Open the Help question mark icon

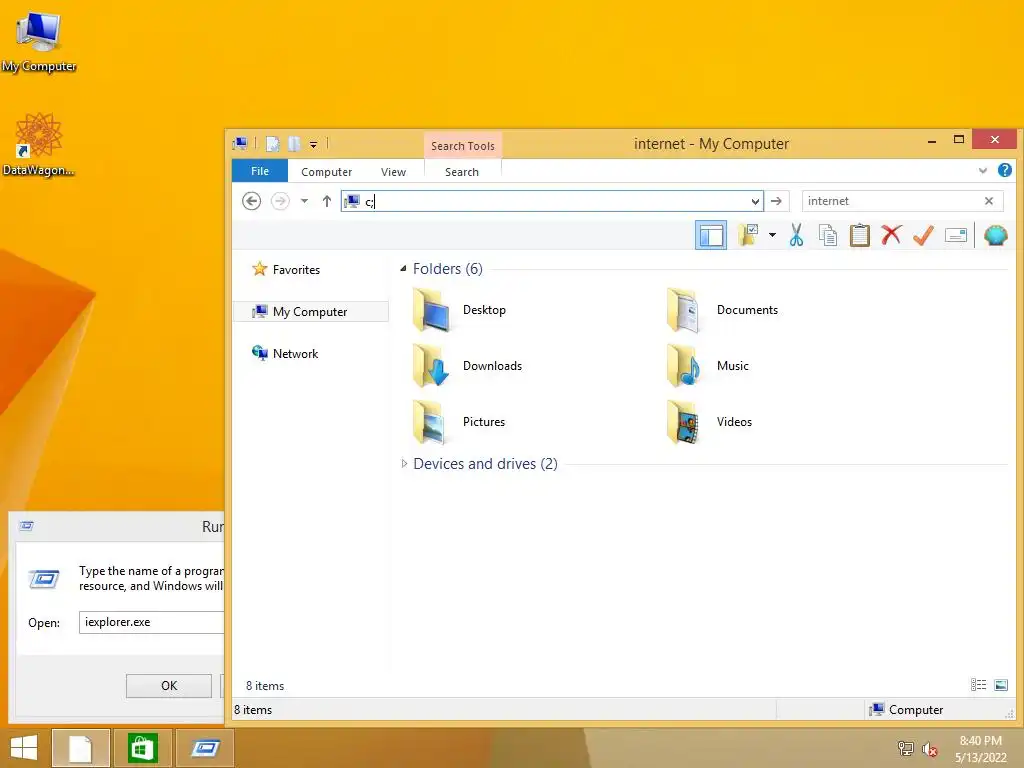tap(1004, 170)
